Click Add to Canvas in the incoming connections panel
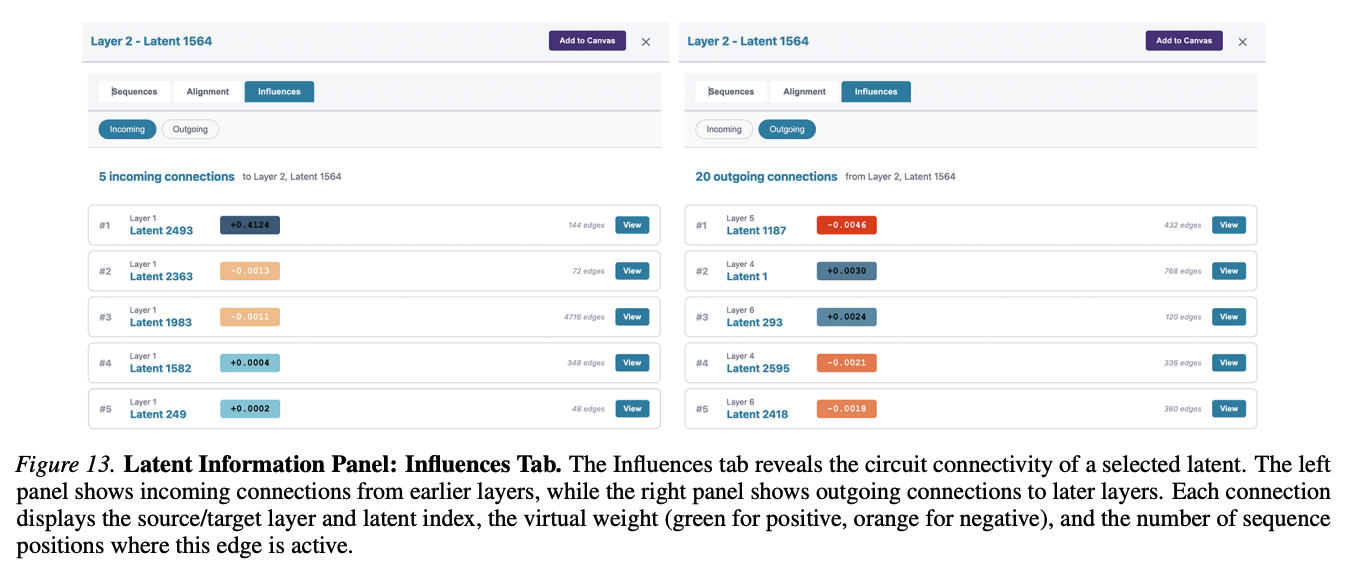 pos(587,41)
